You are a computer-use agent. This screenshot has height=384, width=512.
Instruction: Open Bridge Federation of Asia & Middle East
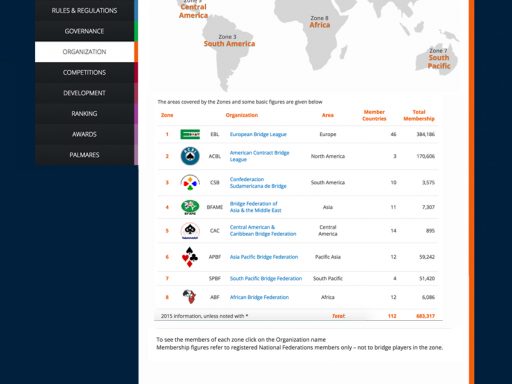(x=255, y=207)
